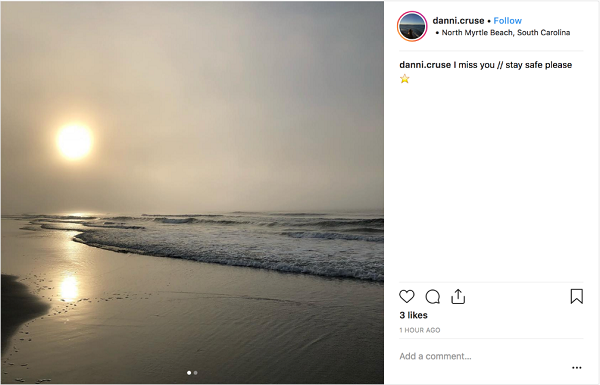Open North Myrtle Beach, South Carolina location
The image size is (600, 385).
pyautogui.click(x=506, y=33)
